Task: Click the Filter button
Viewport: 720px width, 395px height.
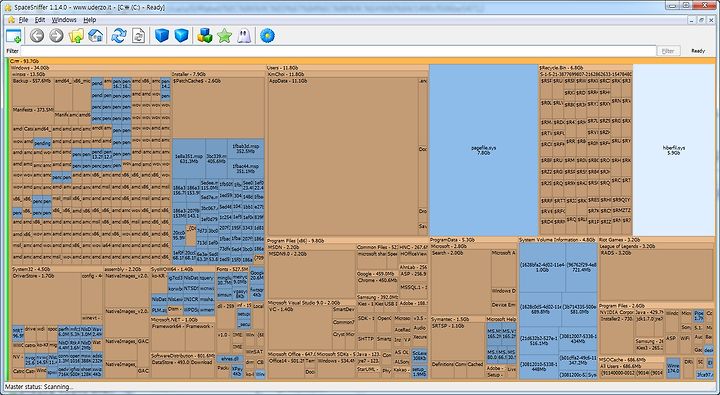Action: pyautogui.click(x=668, y=51)
